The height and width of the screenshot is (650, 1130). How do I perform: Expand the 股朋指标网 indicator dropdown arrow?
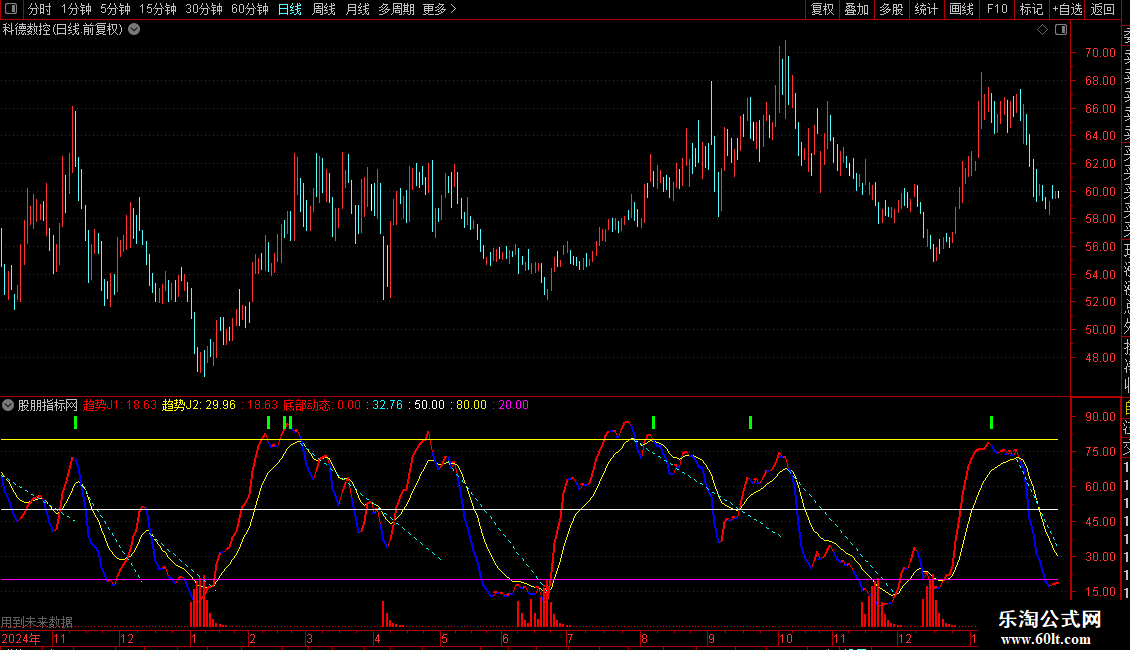pos(8,405)
